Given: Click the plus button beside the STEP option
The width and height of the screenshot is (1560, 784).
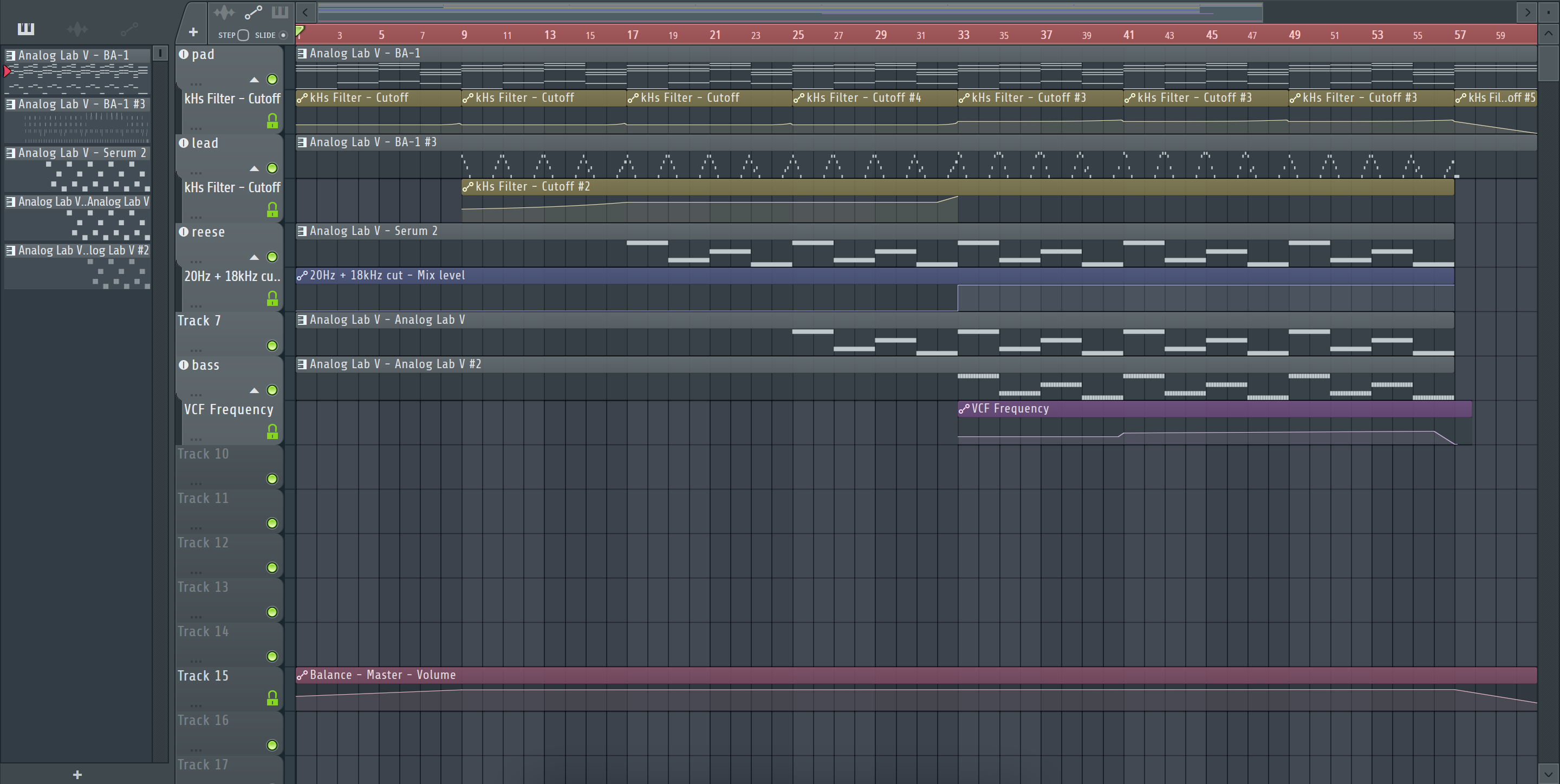Looking at the screenshot, I should (193, 32).
